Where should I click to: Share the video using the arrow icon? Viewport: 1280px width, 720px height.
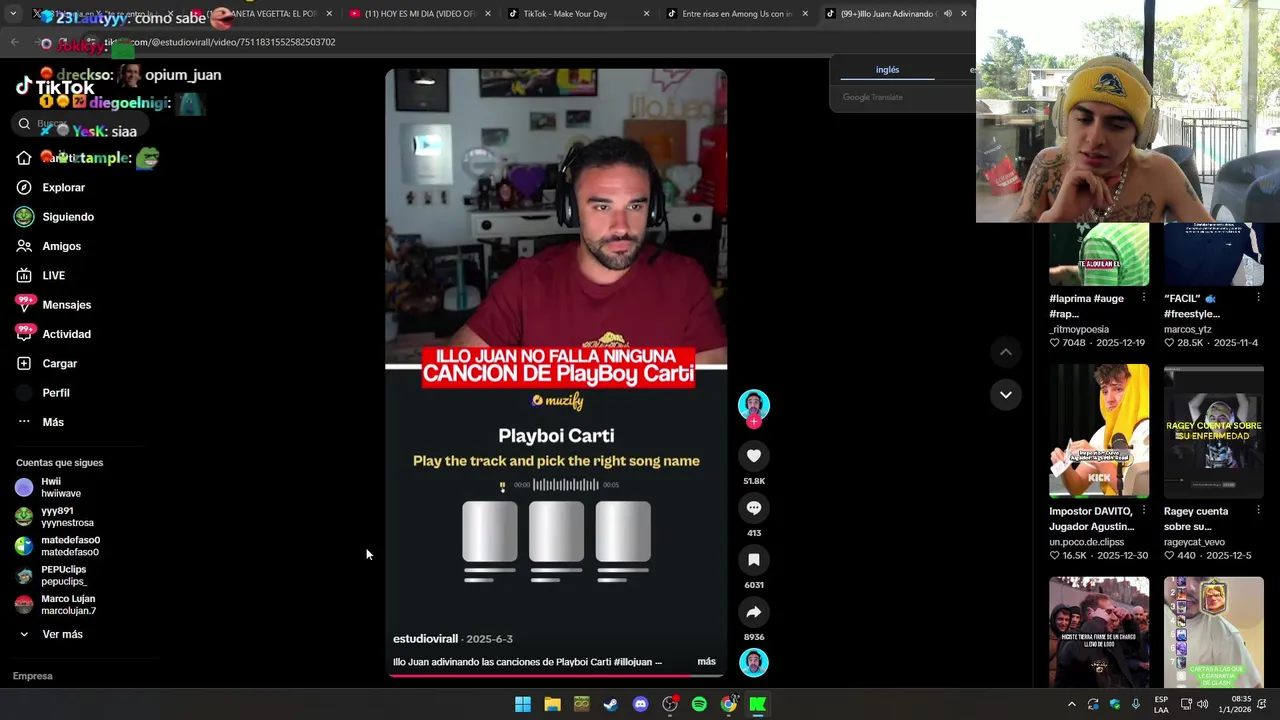(754, 612)
